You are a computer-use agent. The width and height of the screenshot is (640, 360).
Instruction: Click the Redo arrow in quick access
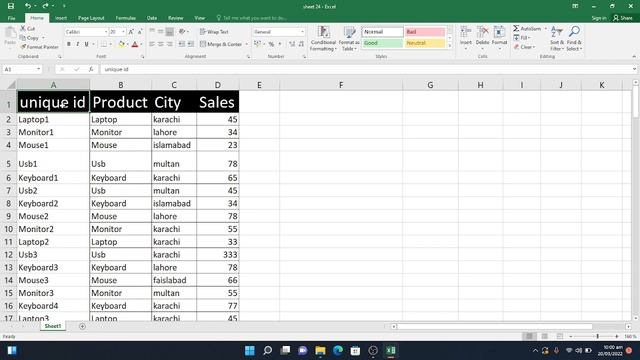coord(45,6)
